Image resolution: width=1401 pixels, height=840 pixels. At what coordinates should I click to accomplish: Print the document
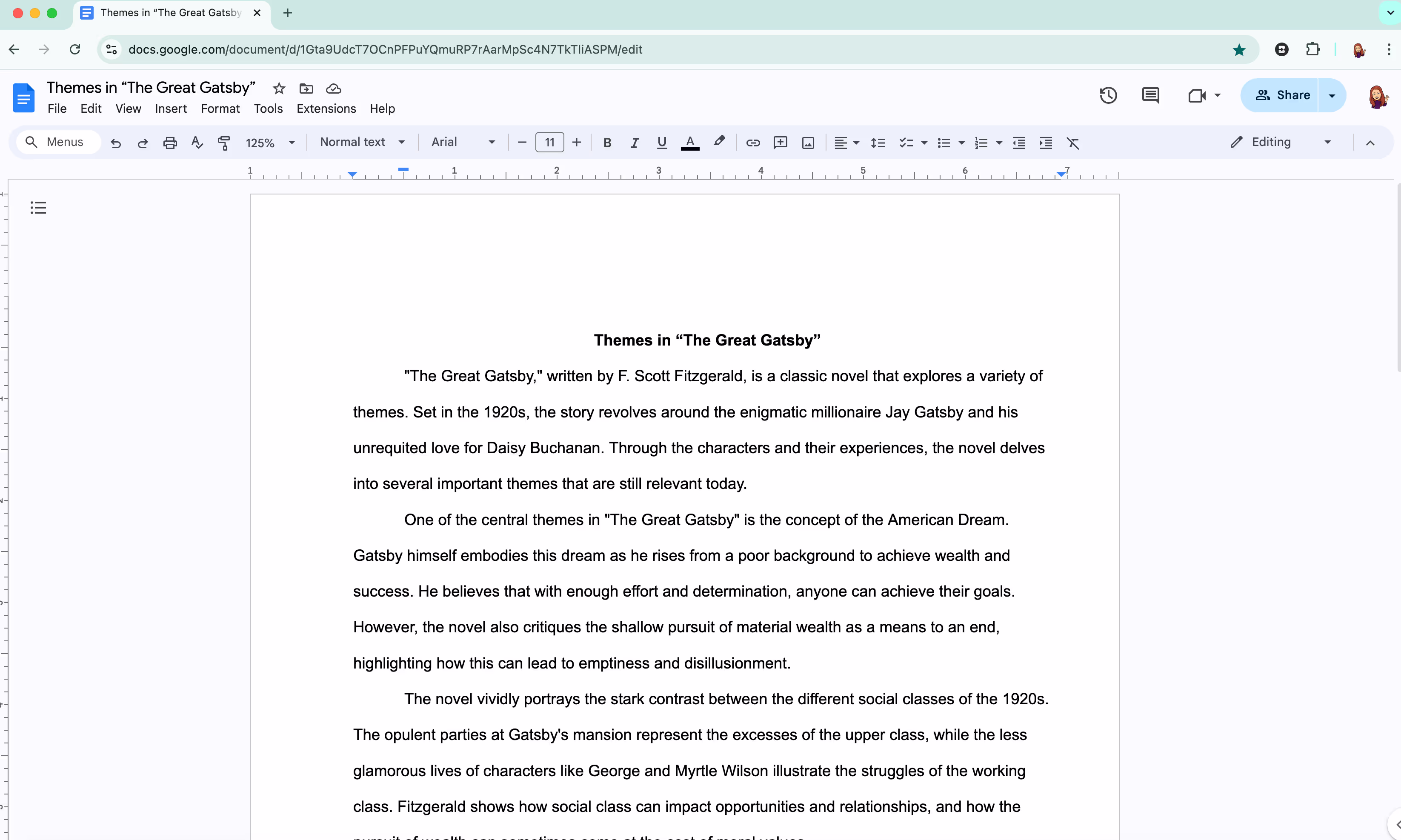click(x=169, y=143)
